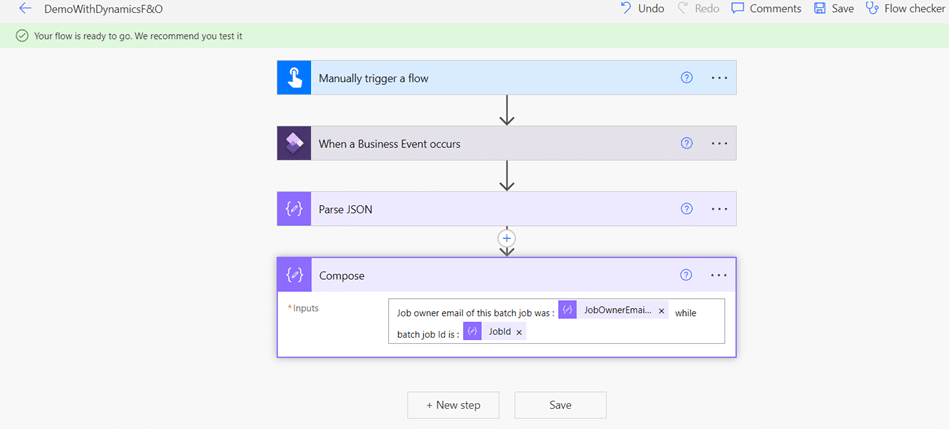This screenshot has width=949, height=429.
Task: Click the Parse JSON step icon
Action: coord(295,209)
